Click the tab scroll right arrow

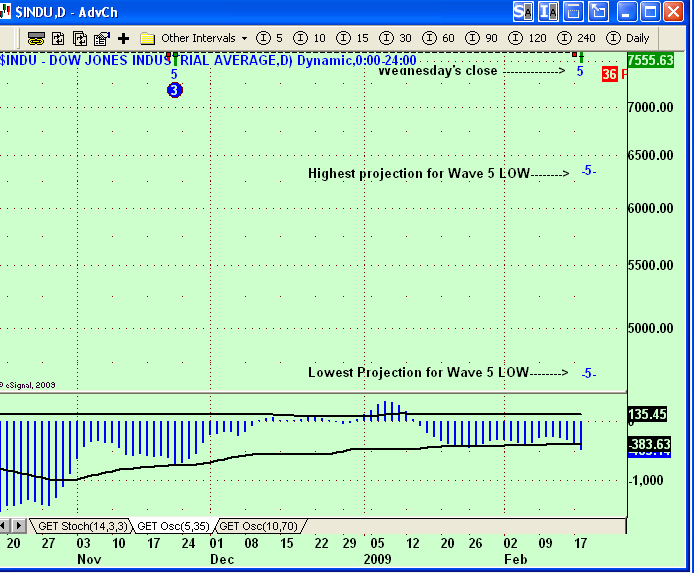pyautogui.click(x=19, y=526)
